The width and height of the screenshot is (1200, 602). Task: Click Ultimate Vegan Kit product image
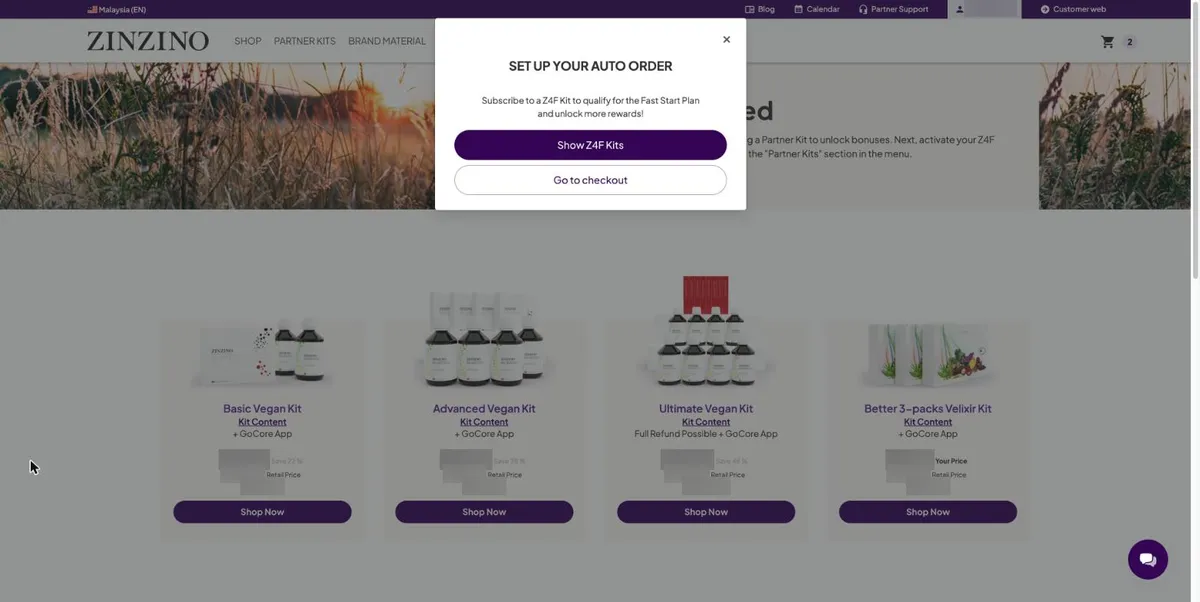(706, 332)
